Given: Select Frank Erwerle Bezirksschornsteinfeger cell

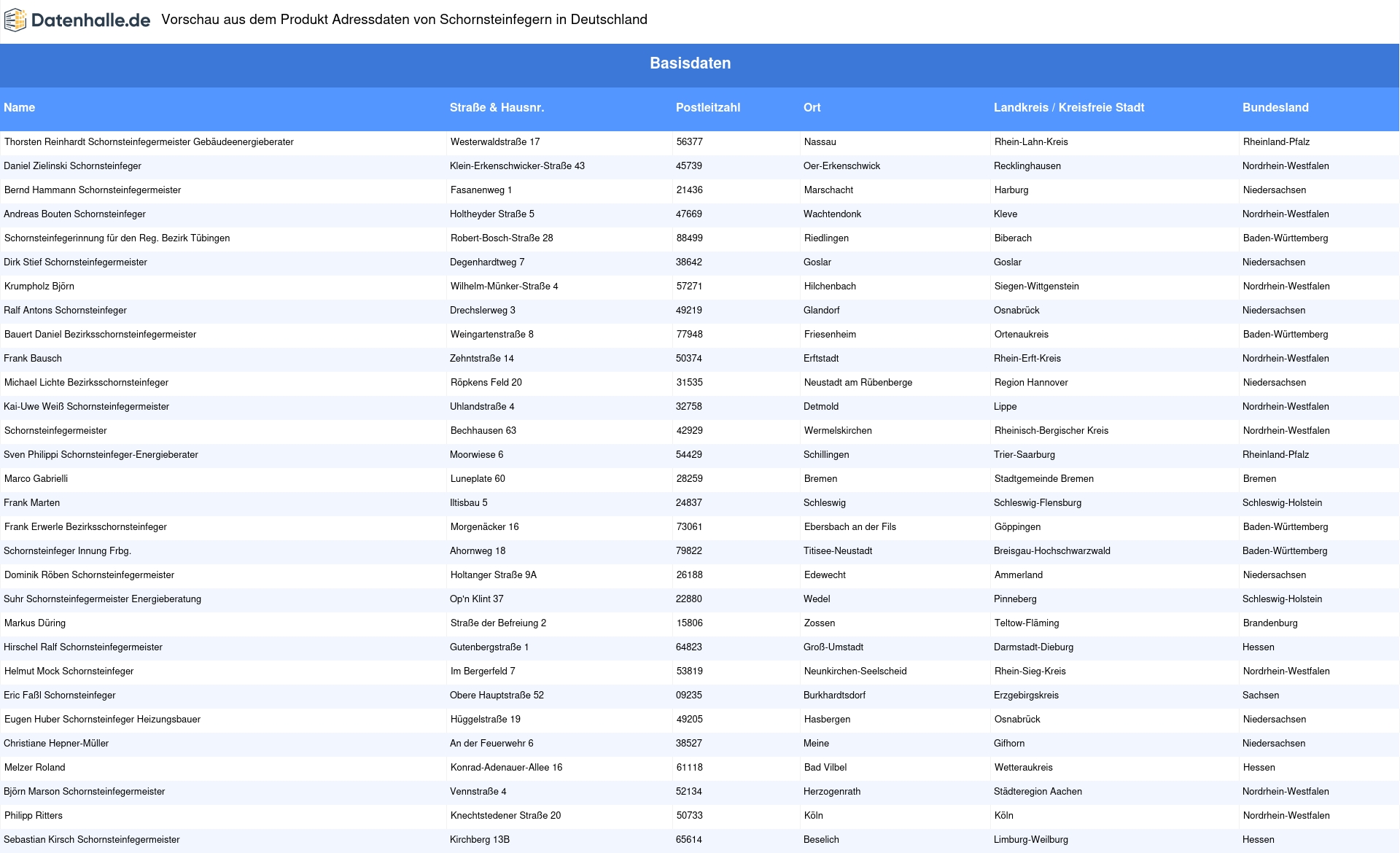Looking at the screenshot, I should point(85,527).
